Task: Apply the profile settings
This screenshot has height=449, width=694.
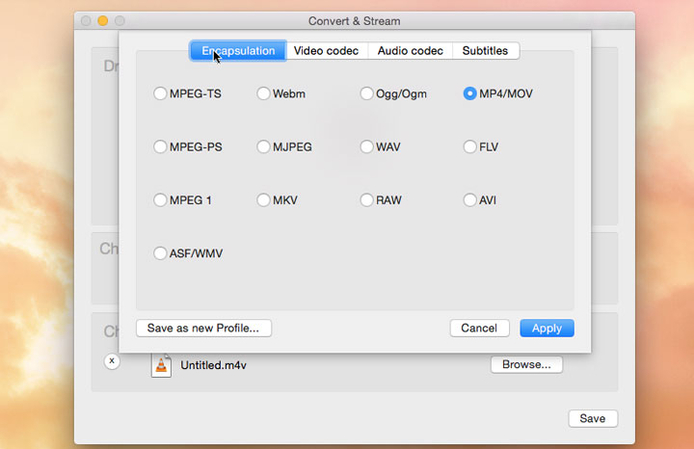Action: [x=547, y=328]
